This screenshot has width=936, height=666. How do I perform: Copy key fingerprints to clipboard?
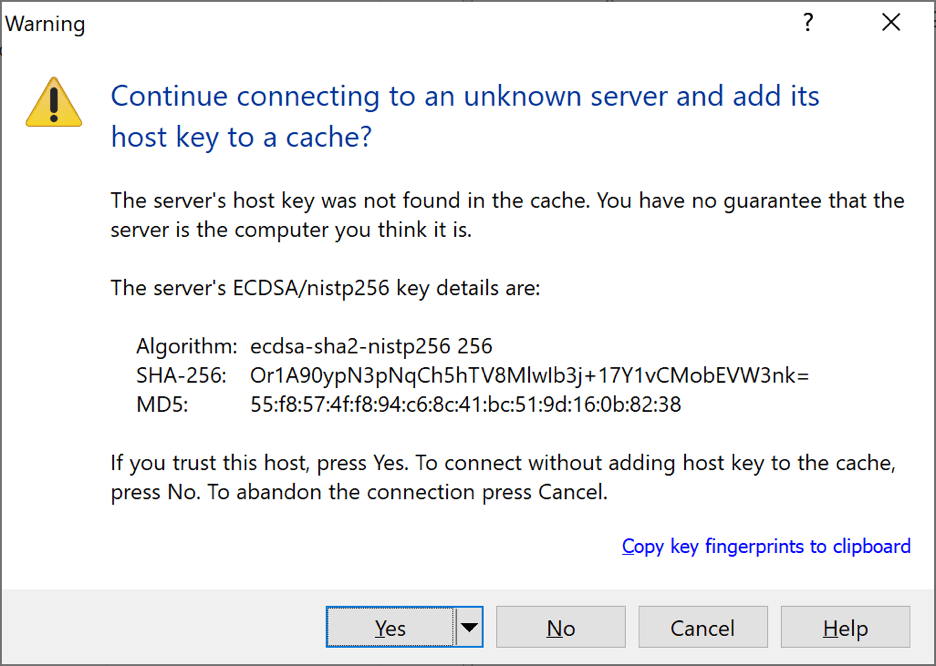pyautogui.click(x=766, y=546)
